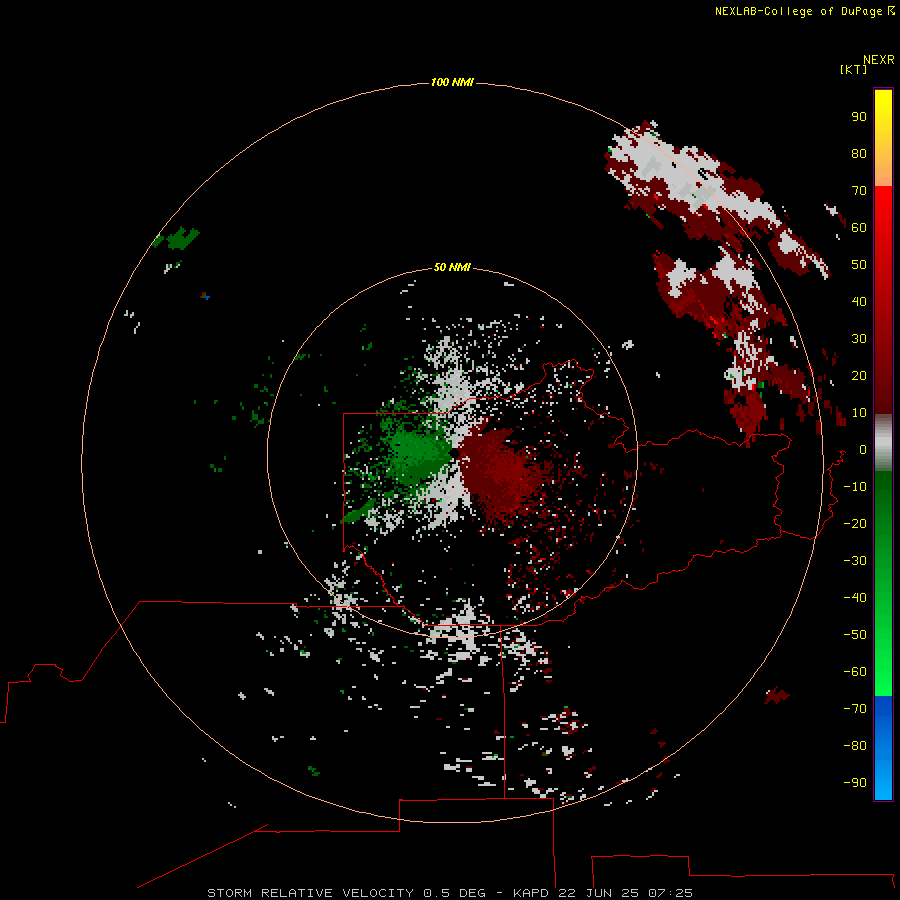Click the blue bottom segment of color bar

tap(883, 748)
